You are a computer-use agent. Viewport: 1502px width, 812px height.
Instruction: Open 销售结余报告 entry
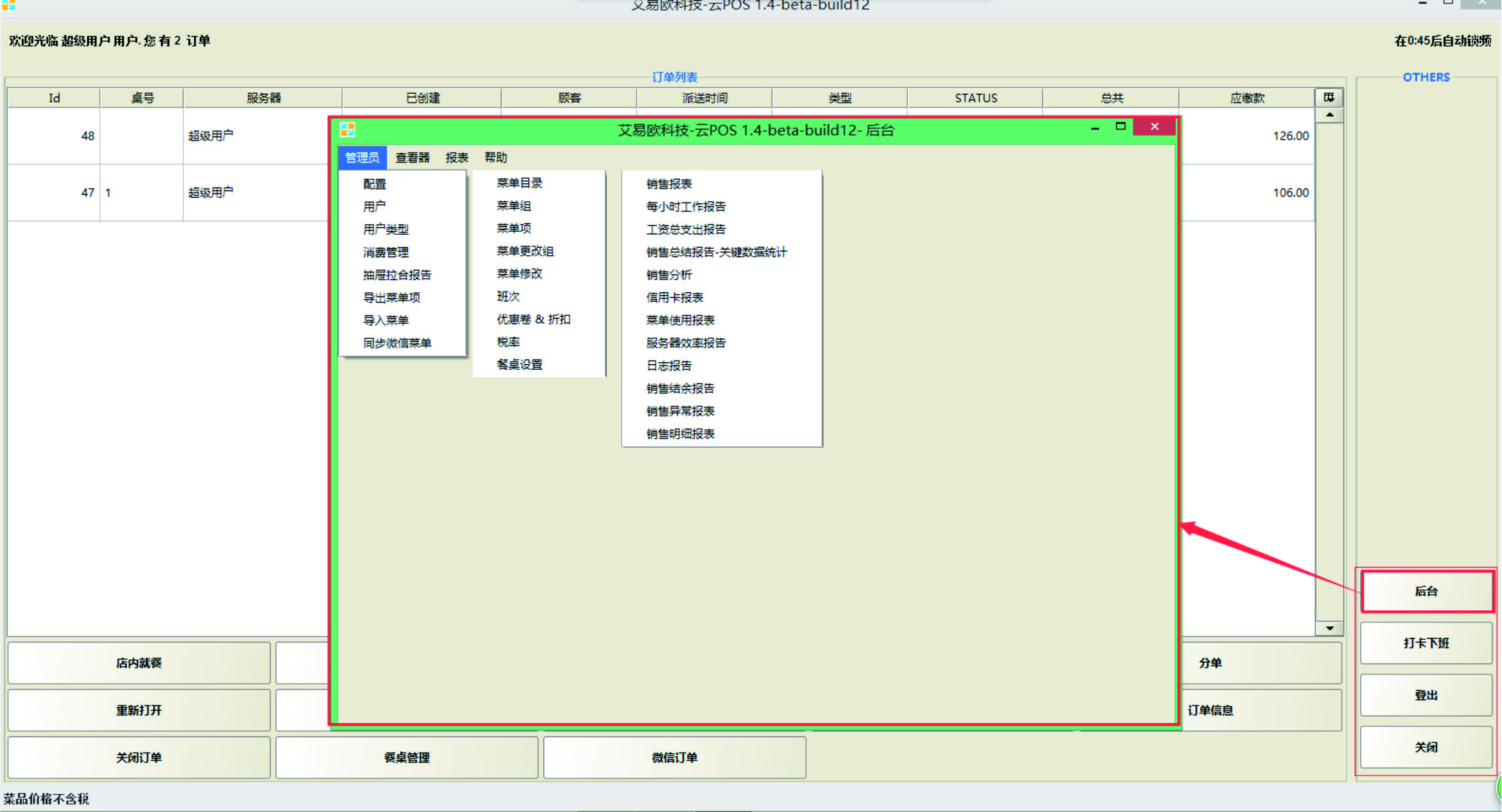(680, 388)
